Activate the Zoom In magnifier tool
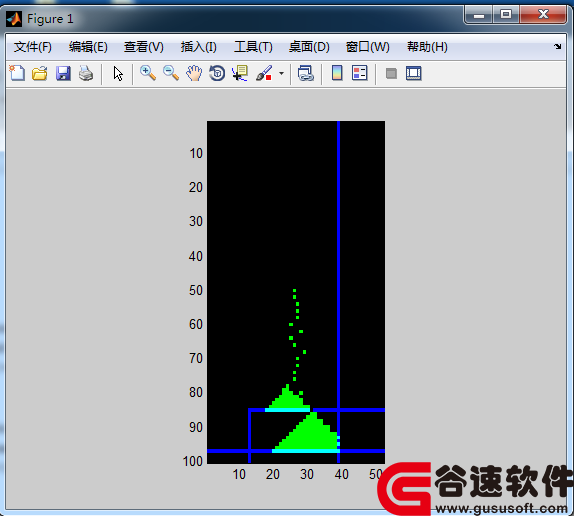The height and width of the screenshot is (516, 574). [x=148, y=73]
